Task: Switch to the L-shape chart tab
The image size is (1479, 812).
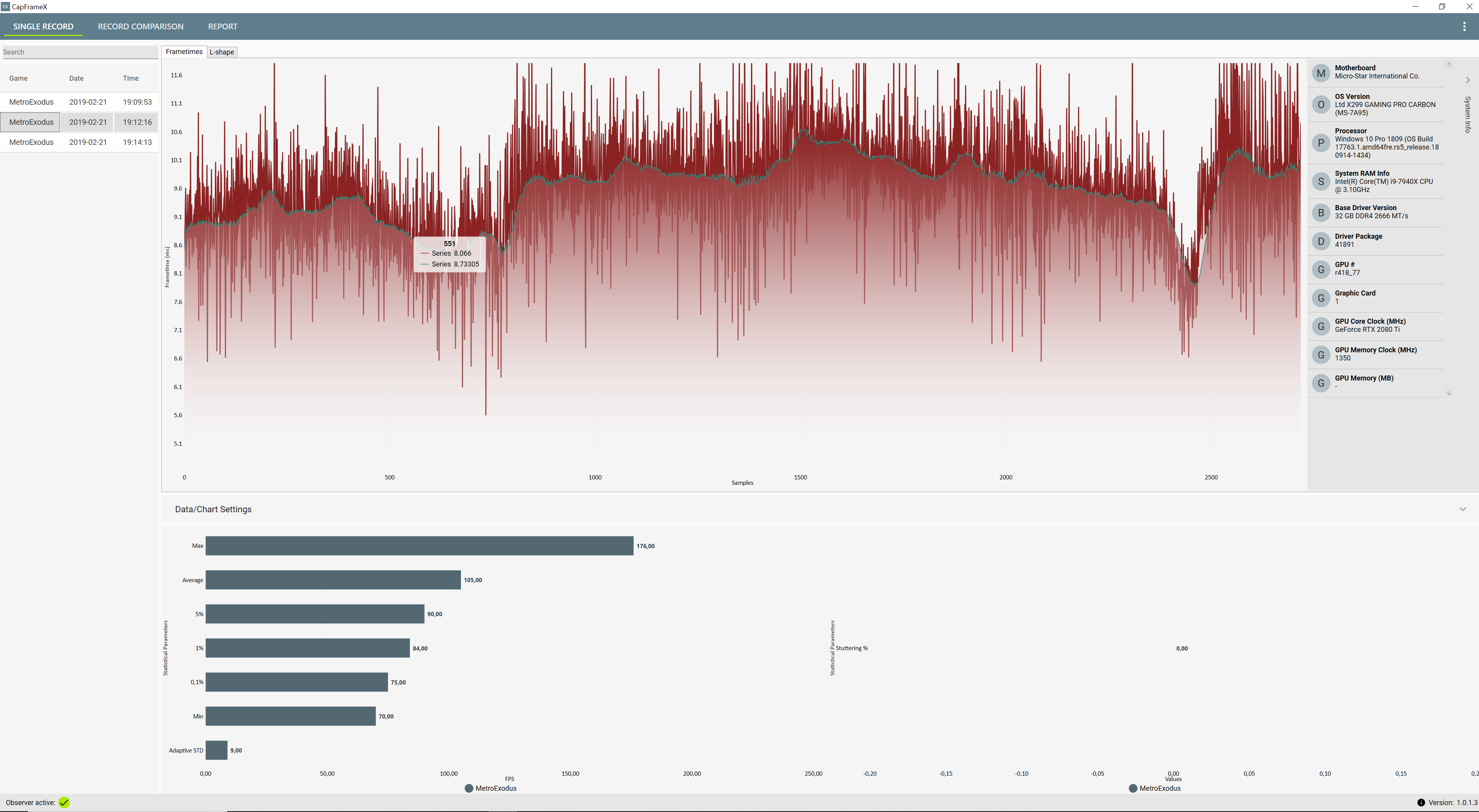Action: [222, 52]
